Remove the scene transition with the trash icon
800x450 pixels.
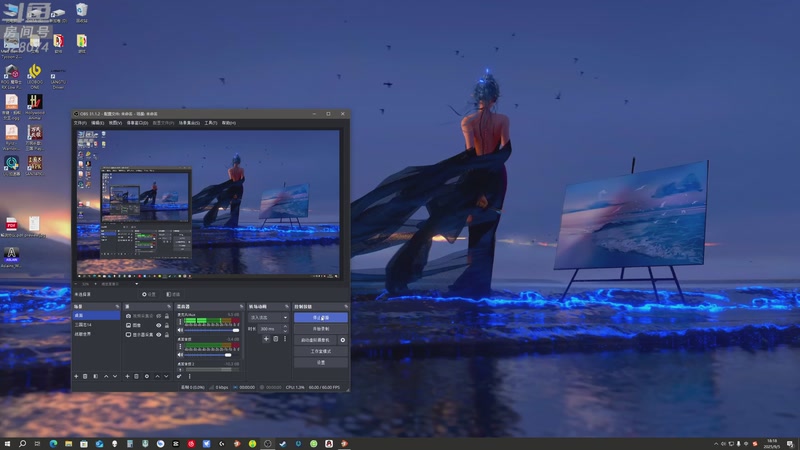click(276, 339)
